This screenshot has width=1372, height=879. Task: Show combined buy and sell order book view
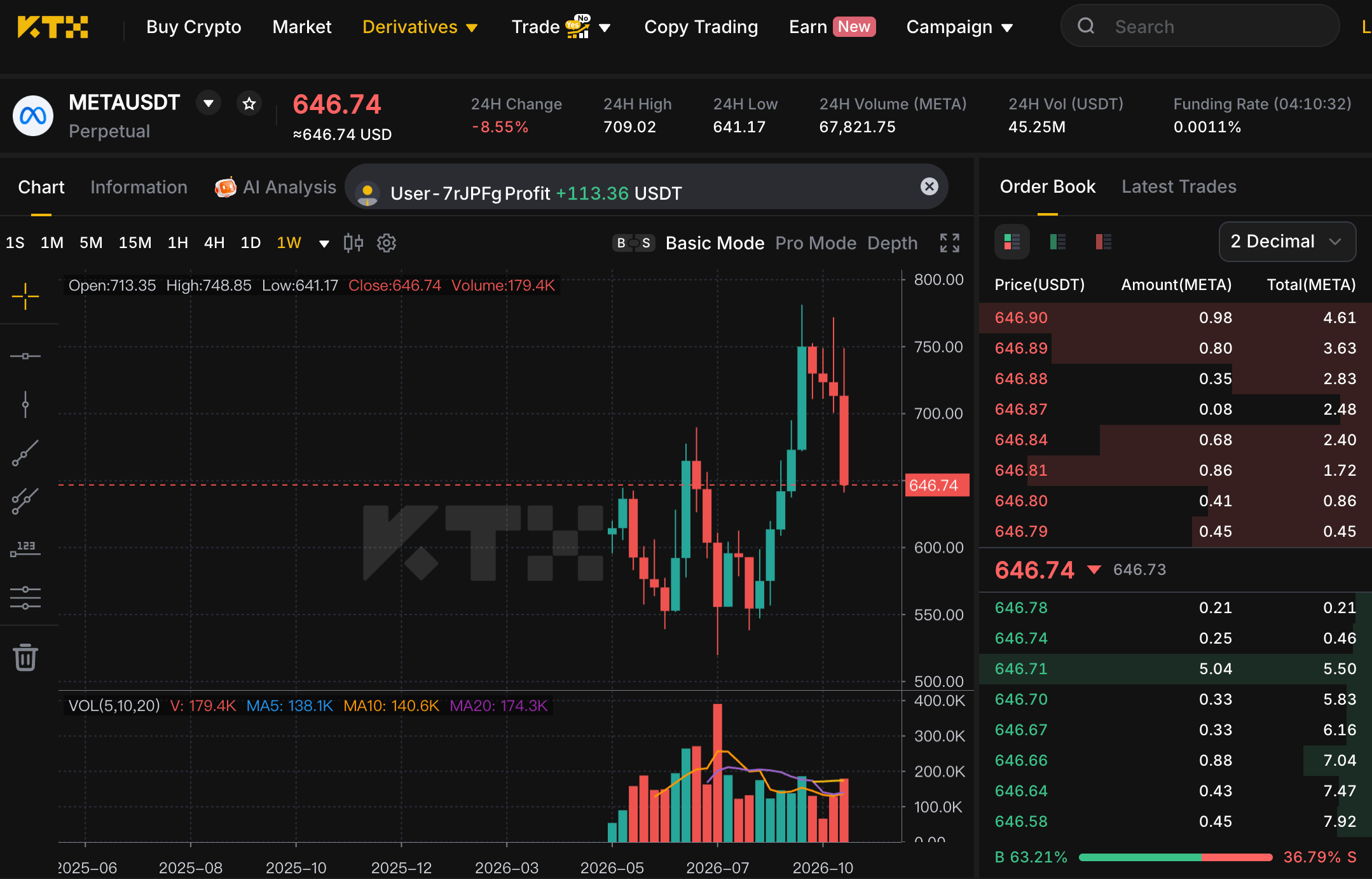click(1012, 242)
